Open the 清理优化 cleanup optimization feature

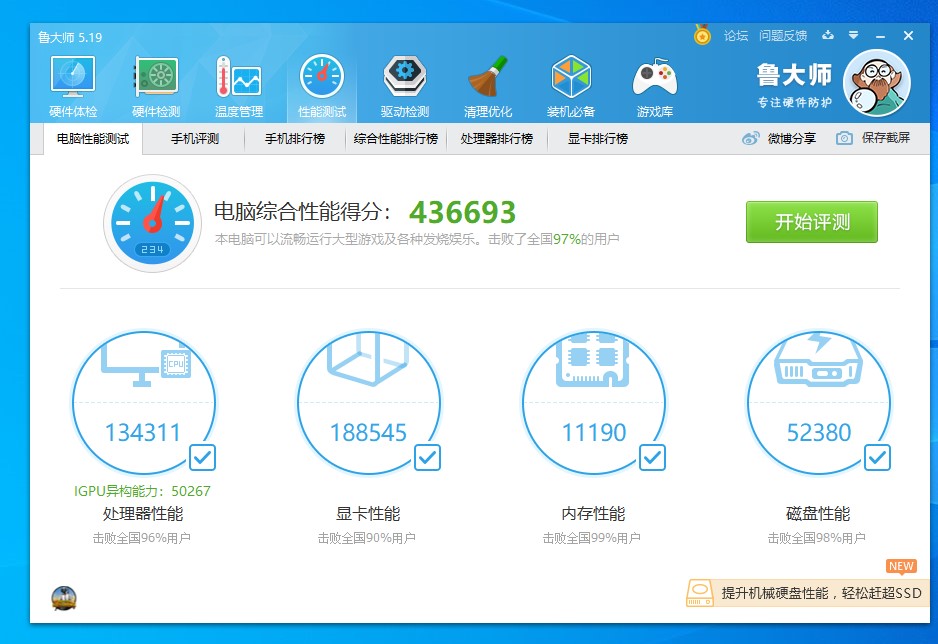point(488,84)
